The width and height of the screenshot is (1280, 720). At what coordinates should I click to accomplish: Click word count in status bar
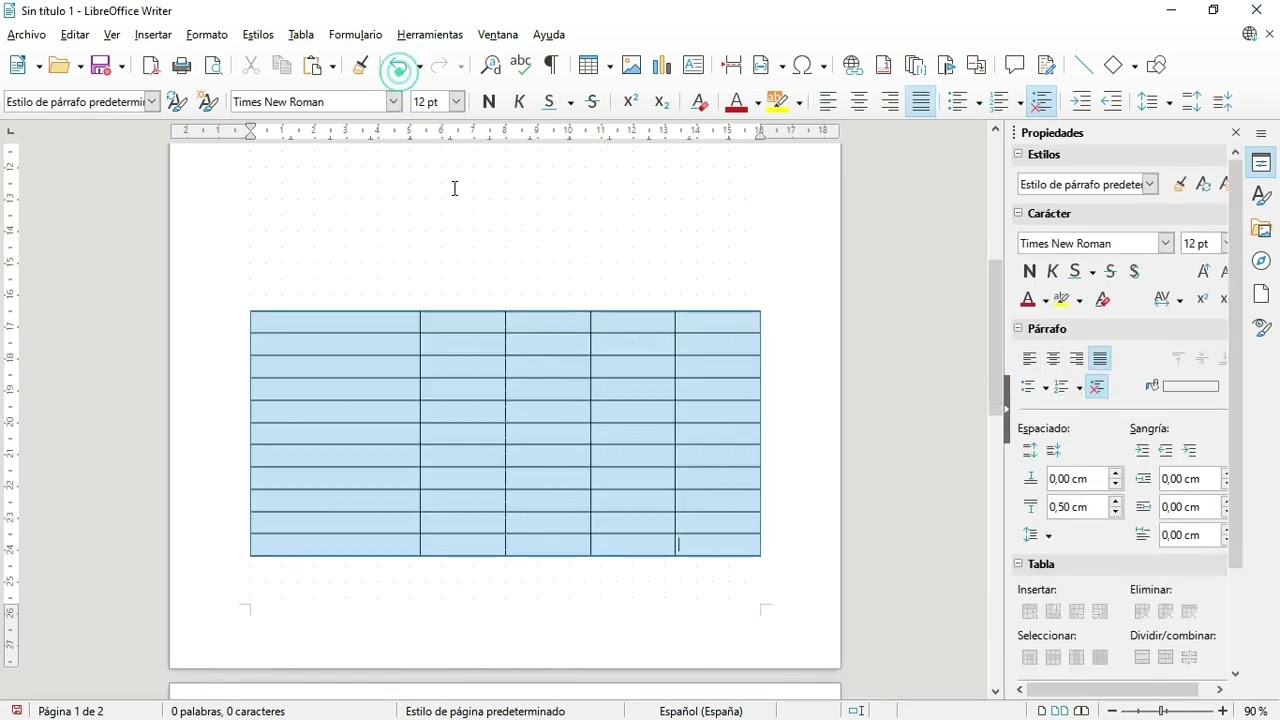click(228, 711)
